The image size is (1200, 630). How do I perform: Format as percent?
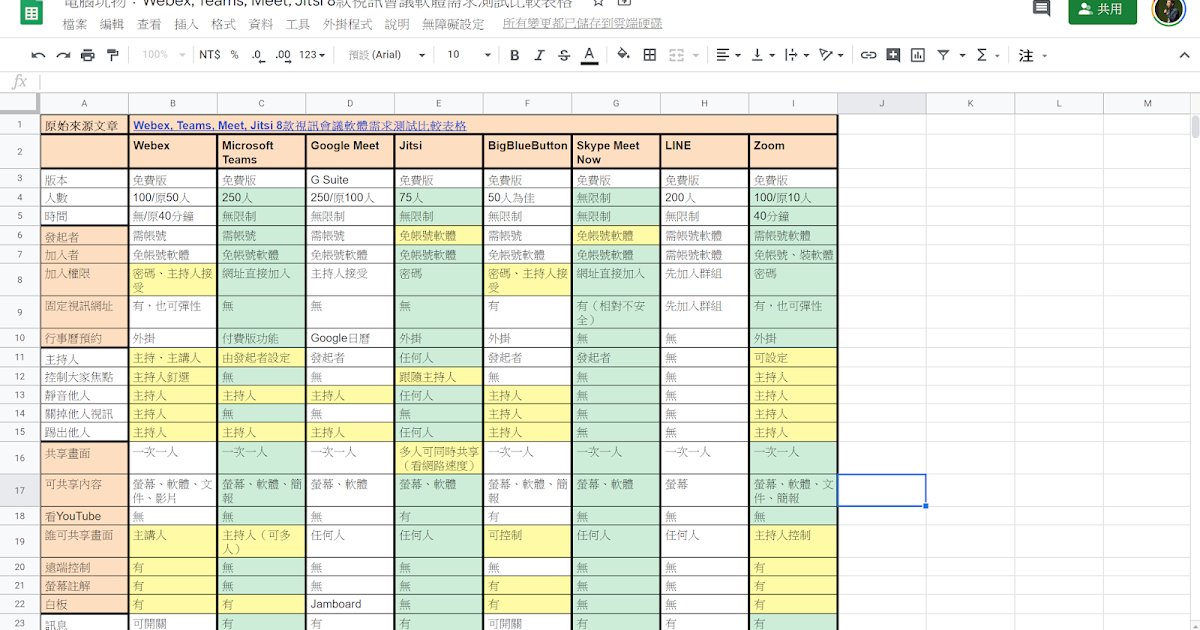[234, 55]
